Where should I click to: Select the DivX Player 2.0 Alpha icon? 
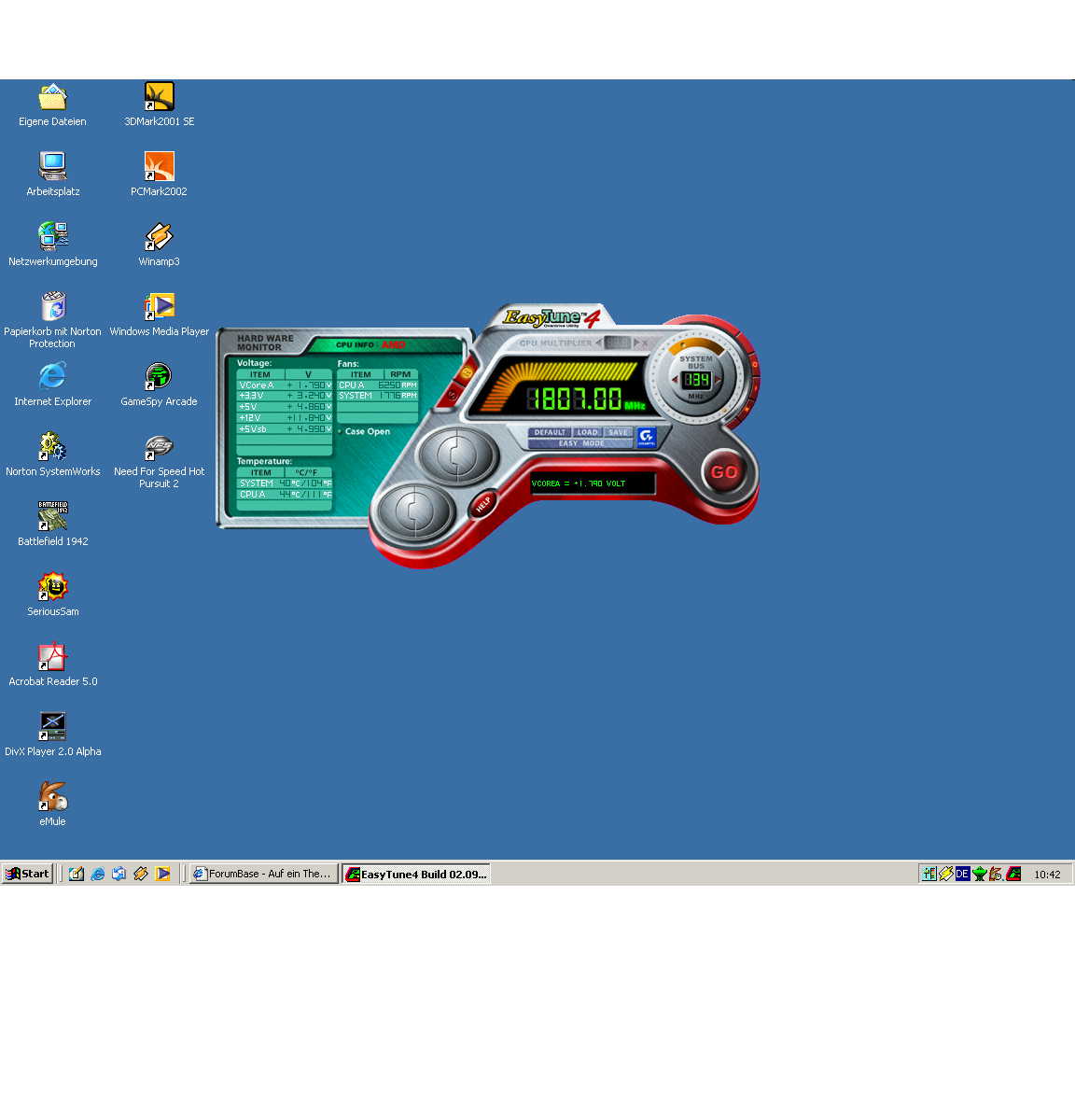pos(52,735)
